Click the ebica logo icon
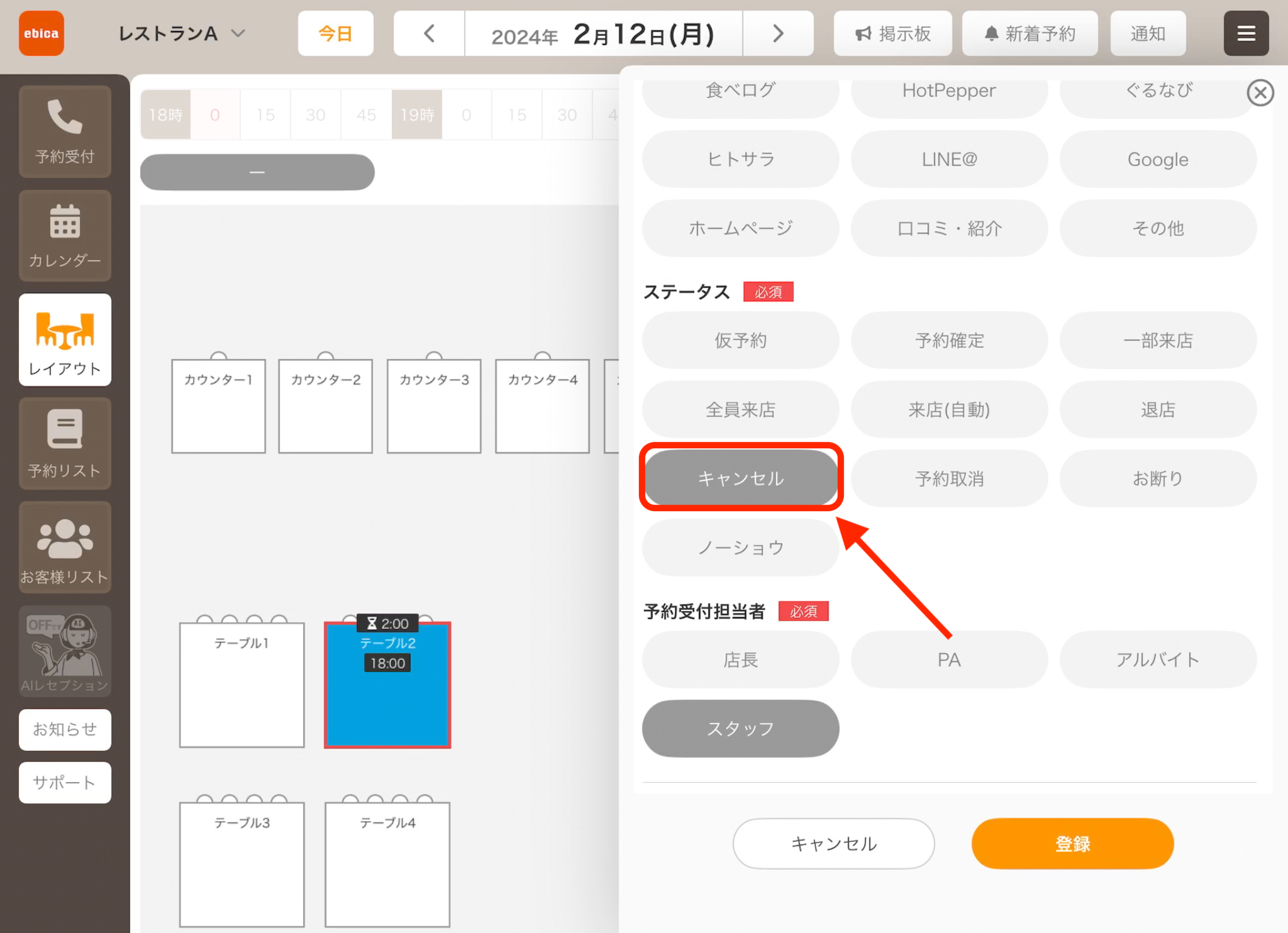The image size is (1288, 933). click(x=42, y=33)
